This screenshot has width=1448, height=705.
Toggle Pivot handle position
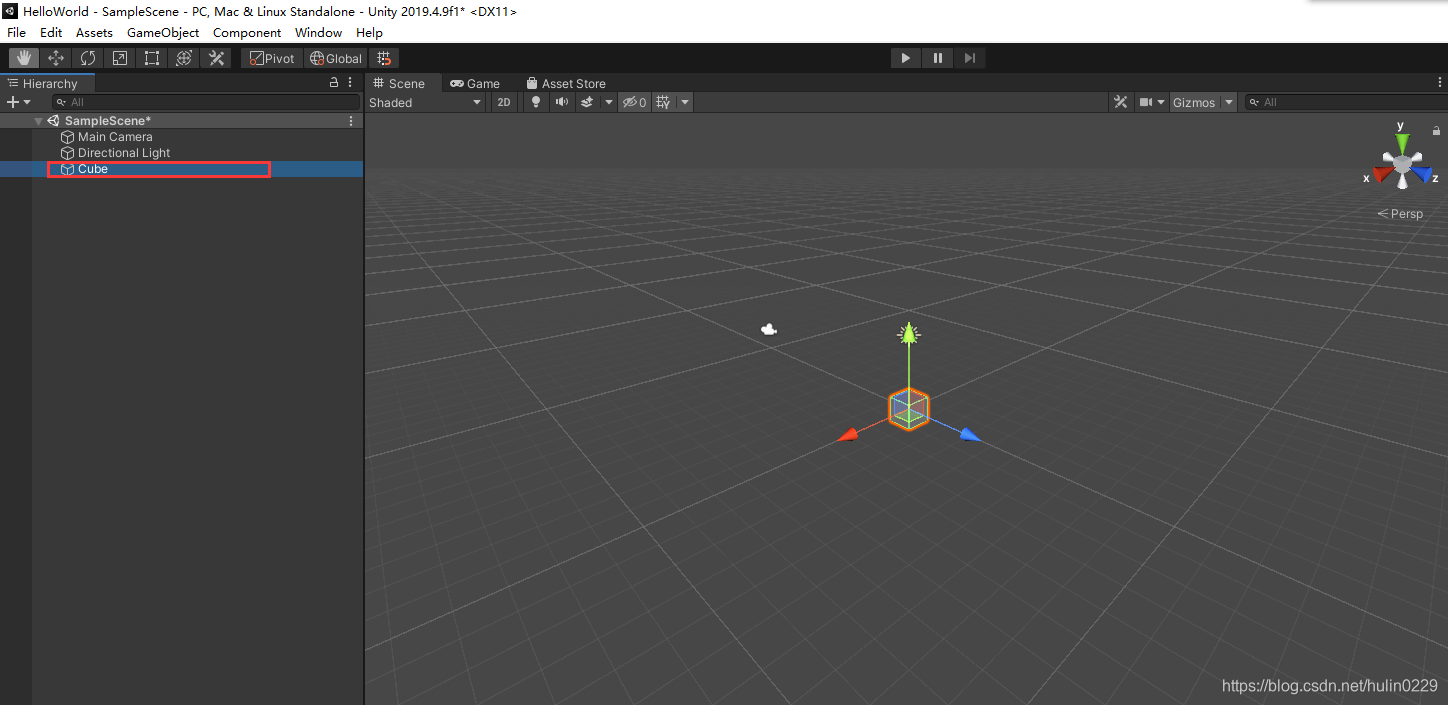click(272, 58)
